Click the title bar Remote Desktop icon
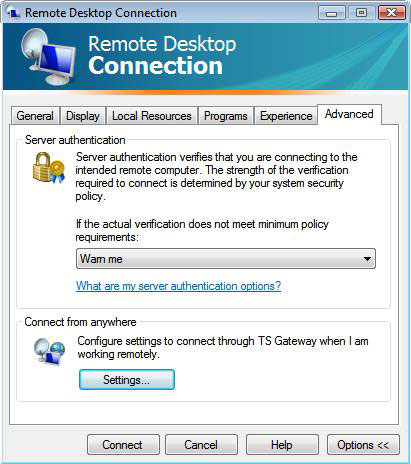 (x=14, y=13)
